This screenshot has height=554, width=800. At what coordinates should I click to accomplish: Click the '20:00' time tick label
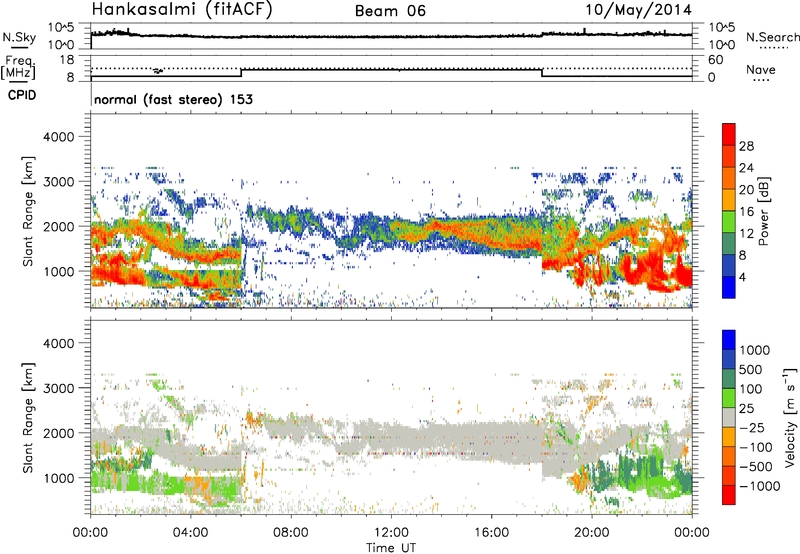tap(591, 533)
